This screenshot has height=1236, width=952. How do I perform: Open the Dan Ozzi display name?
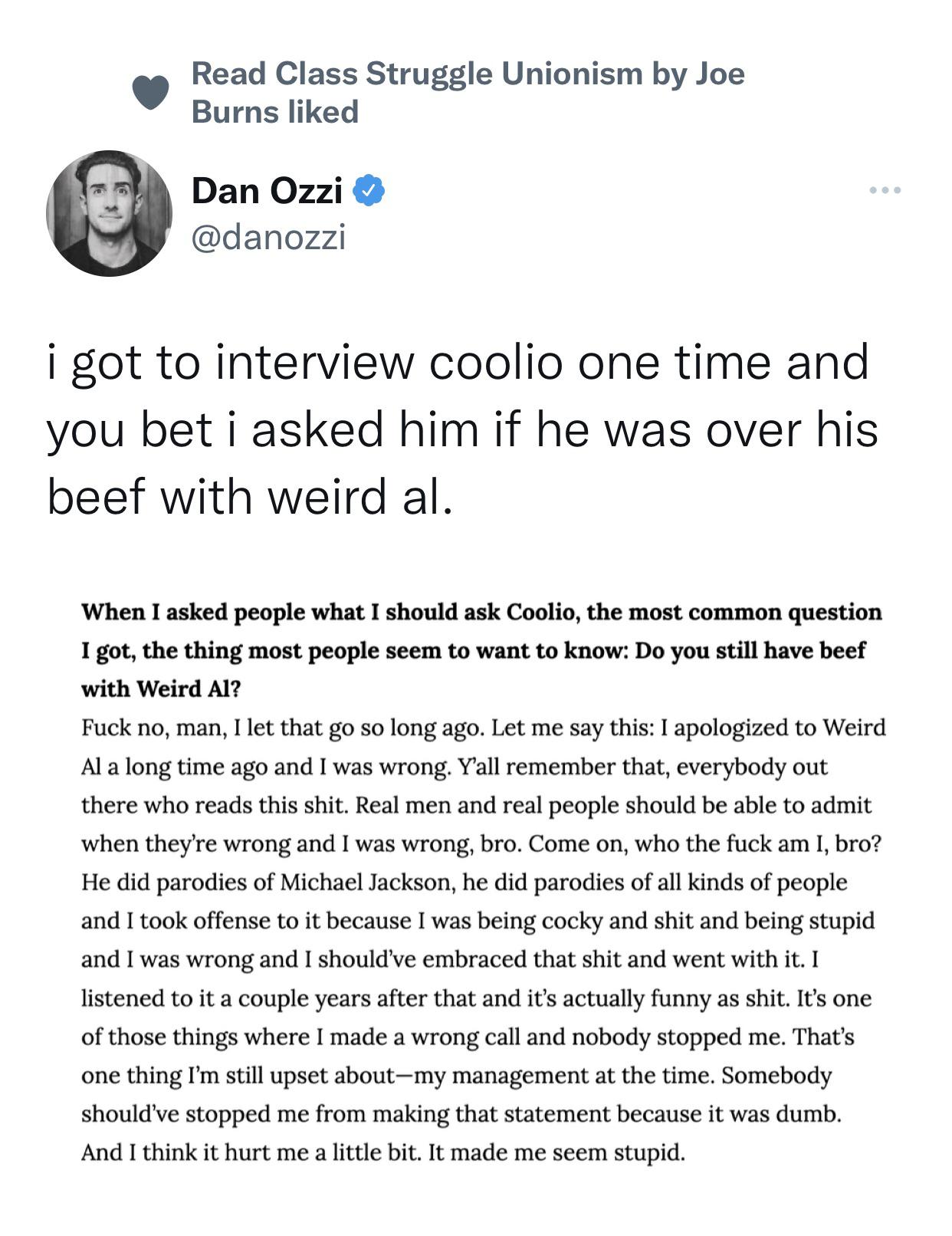[x=267, y=190]
